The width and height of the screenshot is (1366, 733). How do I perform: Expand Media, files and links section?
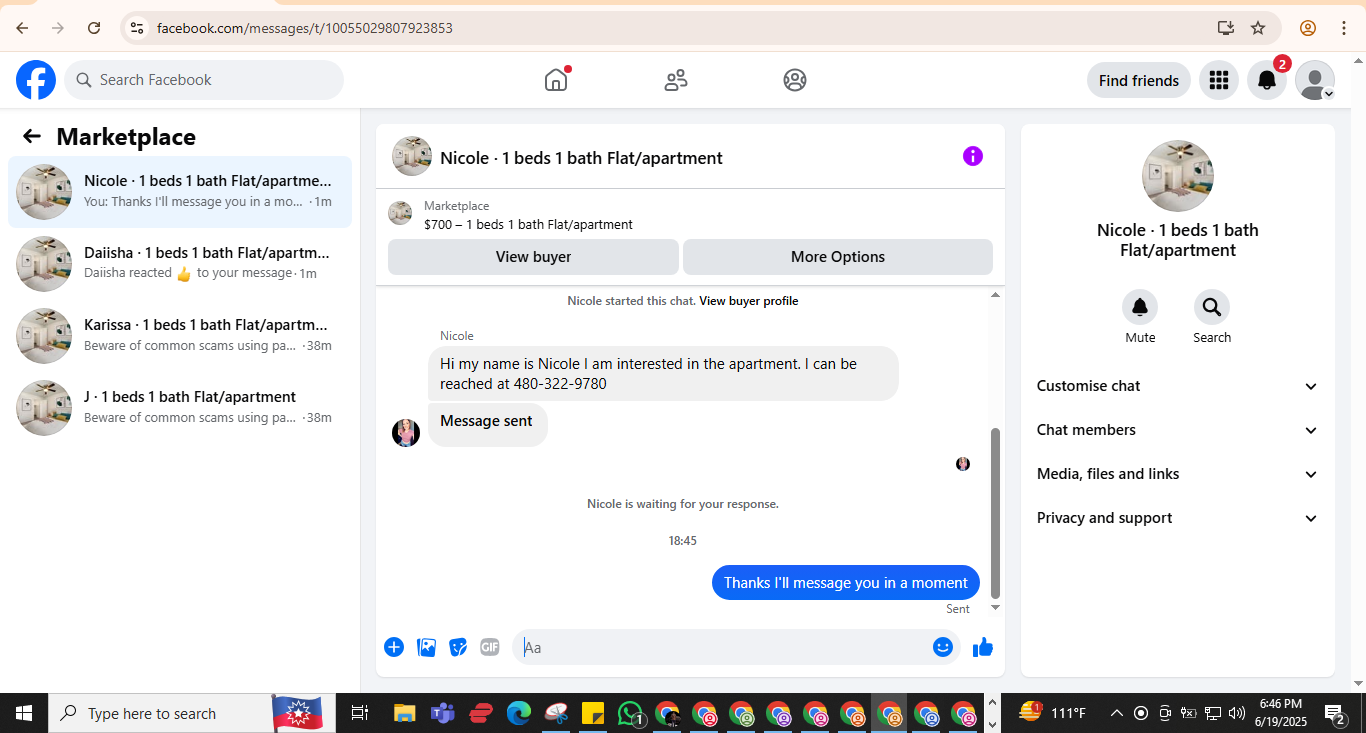[x=1178, y=474]
